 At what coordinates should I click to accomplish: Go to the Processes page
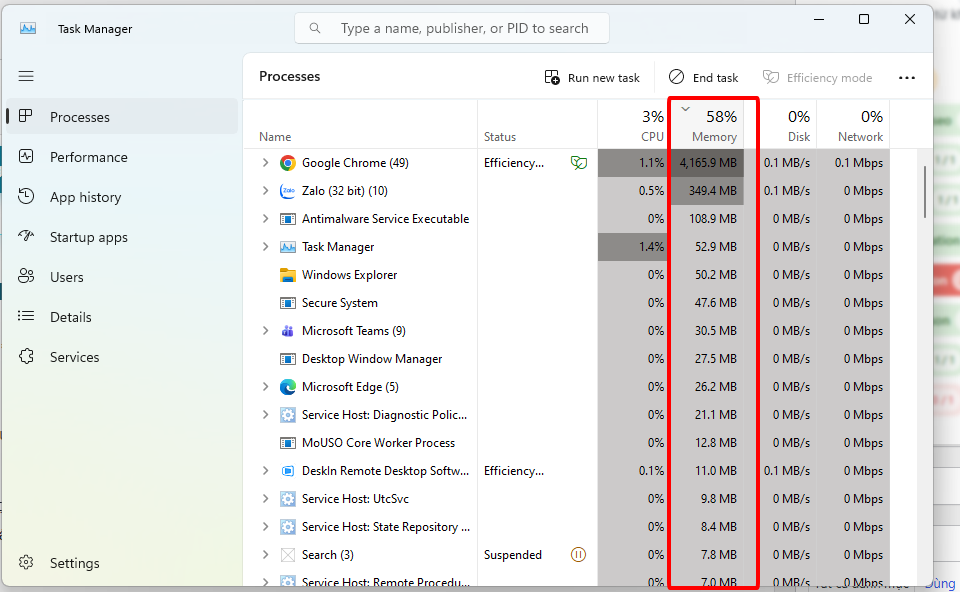coord(122,116)
